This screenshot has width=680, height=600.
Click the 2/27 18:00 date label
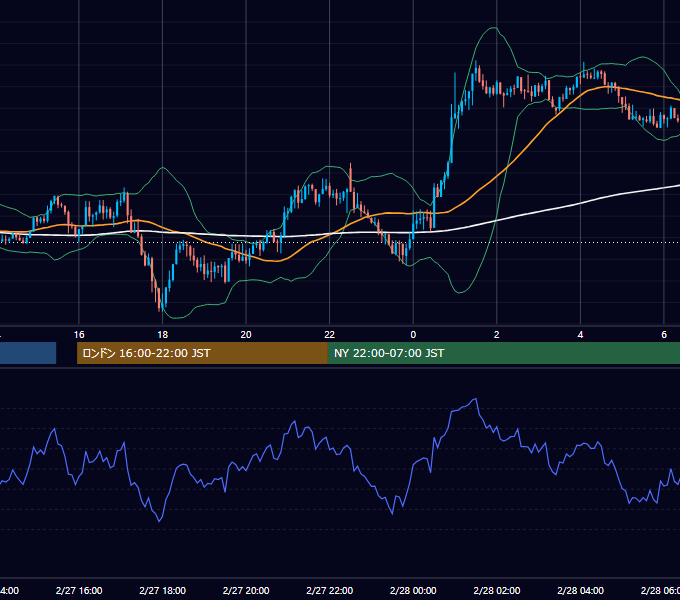[163, 590]
